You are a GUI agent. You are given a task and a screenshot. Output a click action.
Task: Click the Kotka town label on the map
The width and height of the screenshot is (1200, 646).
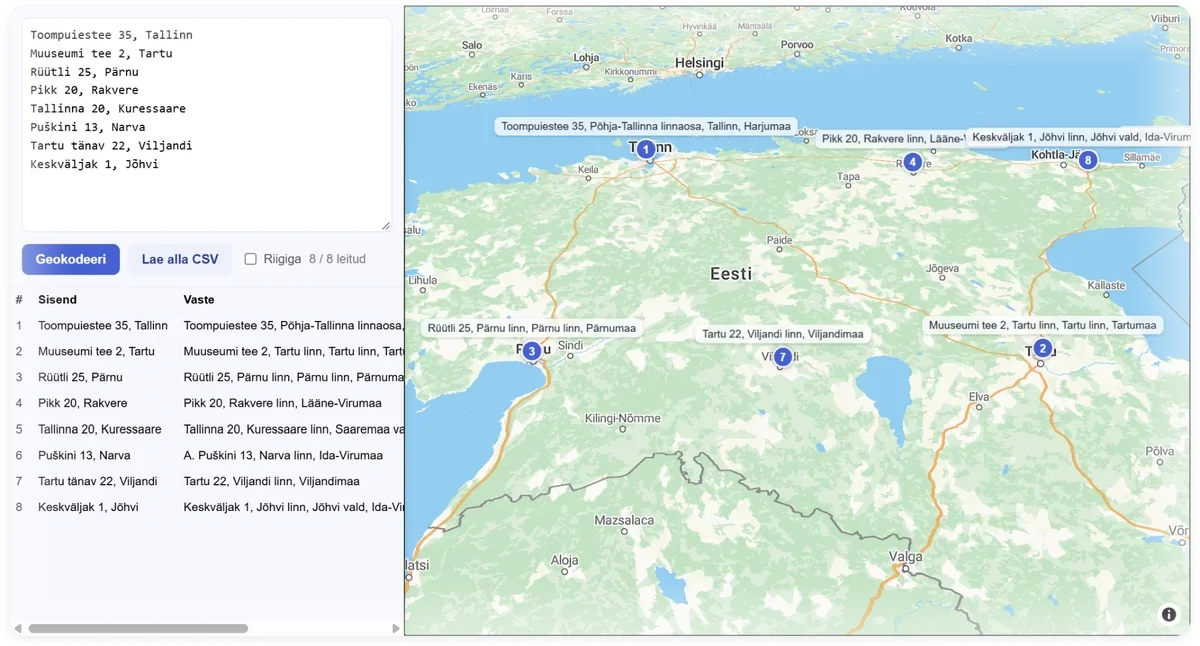coord(959,39)
